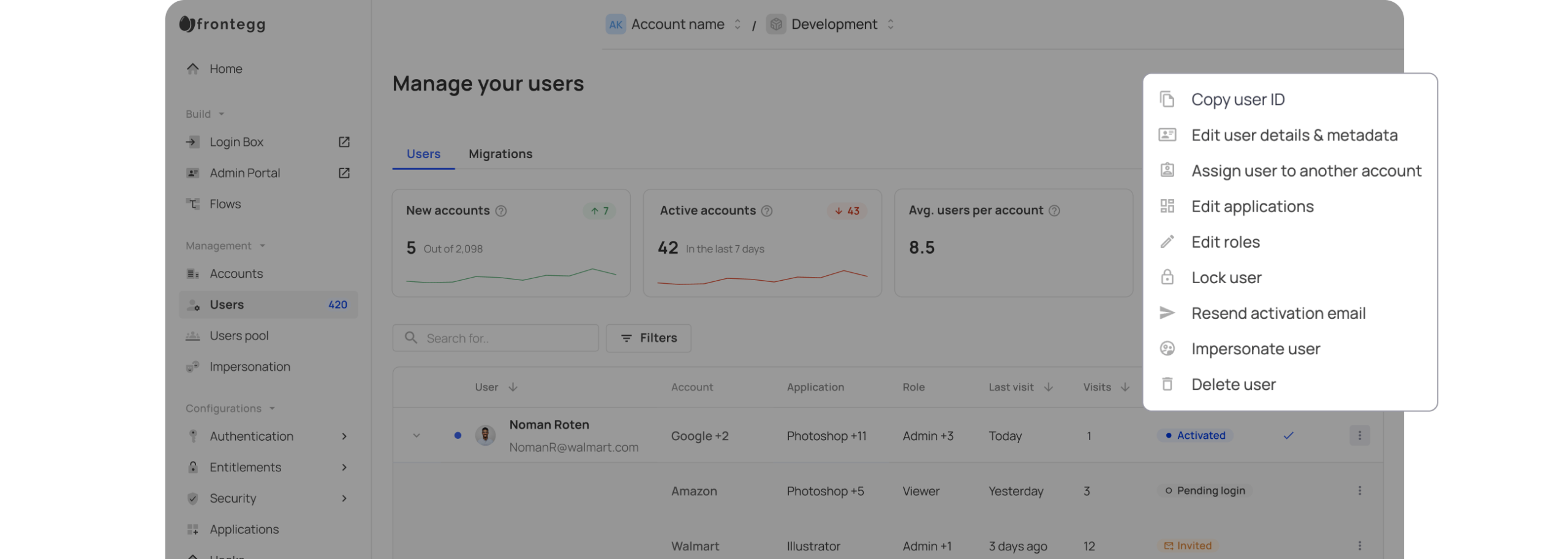This screenshot has height=559, width=1568.
Task: Click the frontegg logo
Action: (x=222, y=25)
